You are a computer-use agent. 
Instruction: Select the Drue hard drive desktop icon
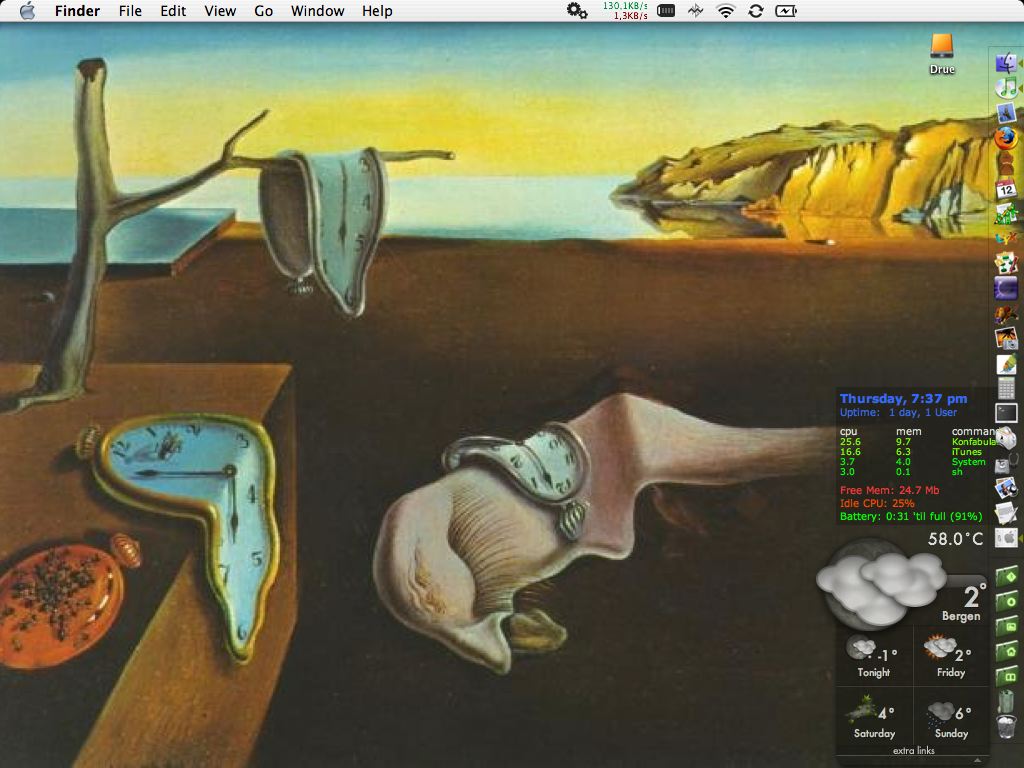click(942, 55)
